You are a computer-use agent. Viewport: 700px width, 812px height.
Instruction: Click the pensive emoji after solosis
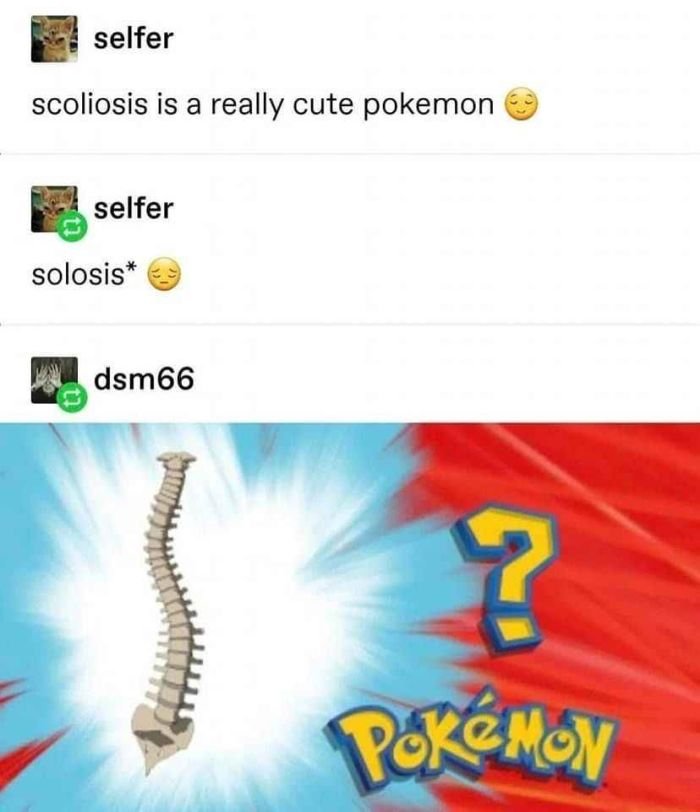tap(165, 274)
